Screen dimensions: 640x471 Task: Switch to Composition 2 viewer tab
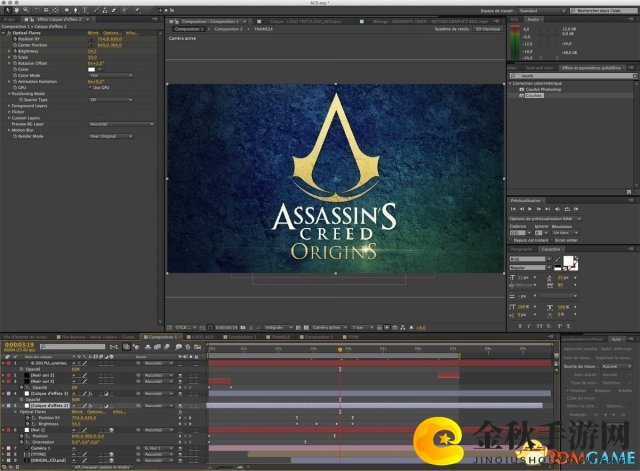[x=229, y=29]
